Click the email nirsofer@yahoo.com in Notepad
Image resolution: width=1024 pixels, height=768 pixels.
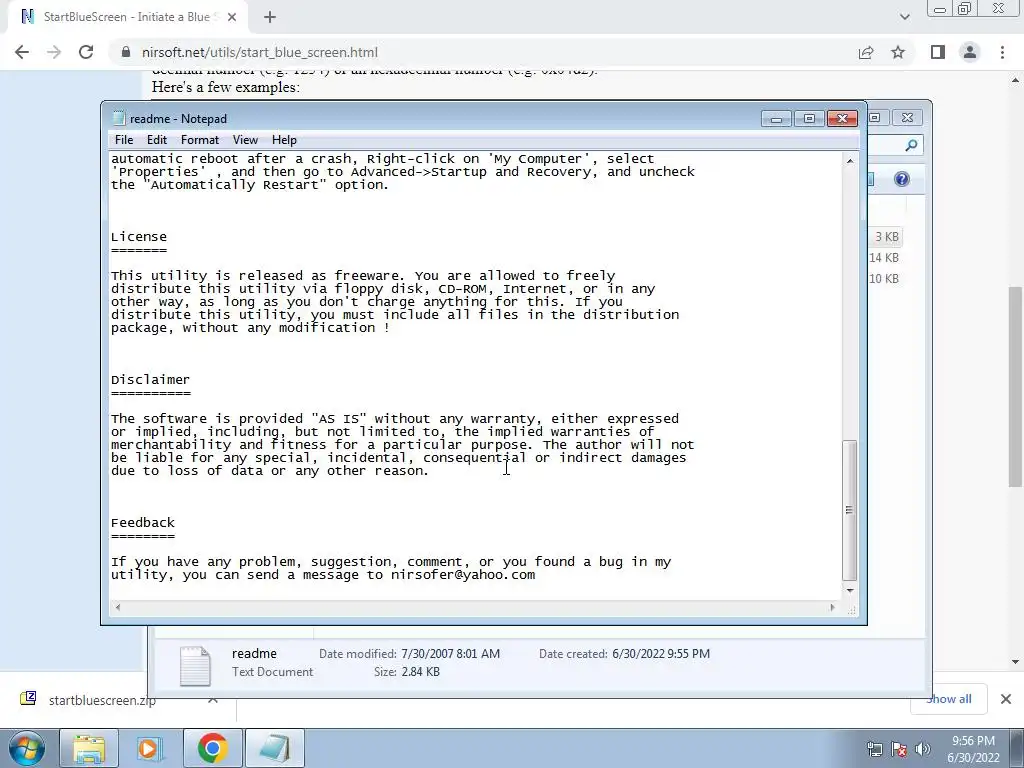(x=463, y=575)
